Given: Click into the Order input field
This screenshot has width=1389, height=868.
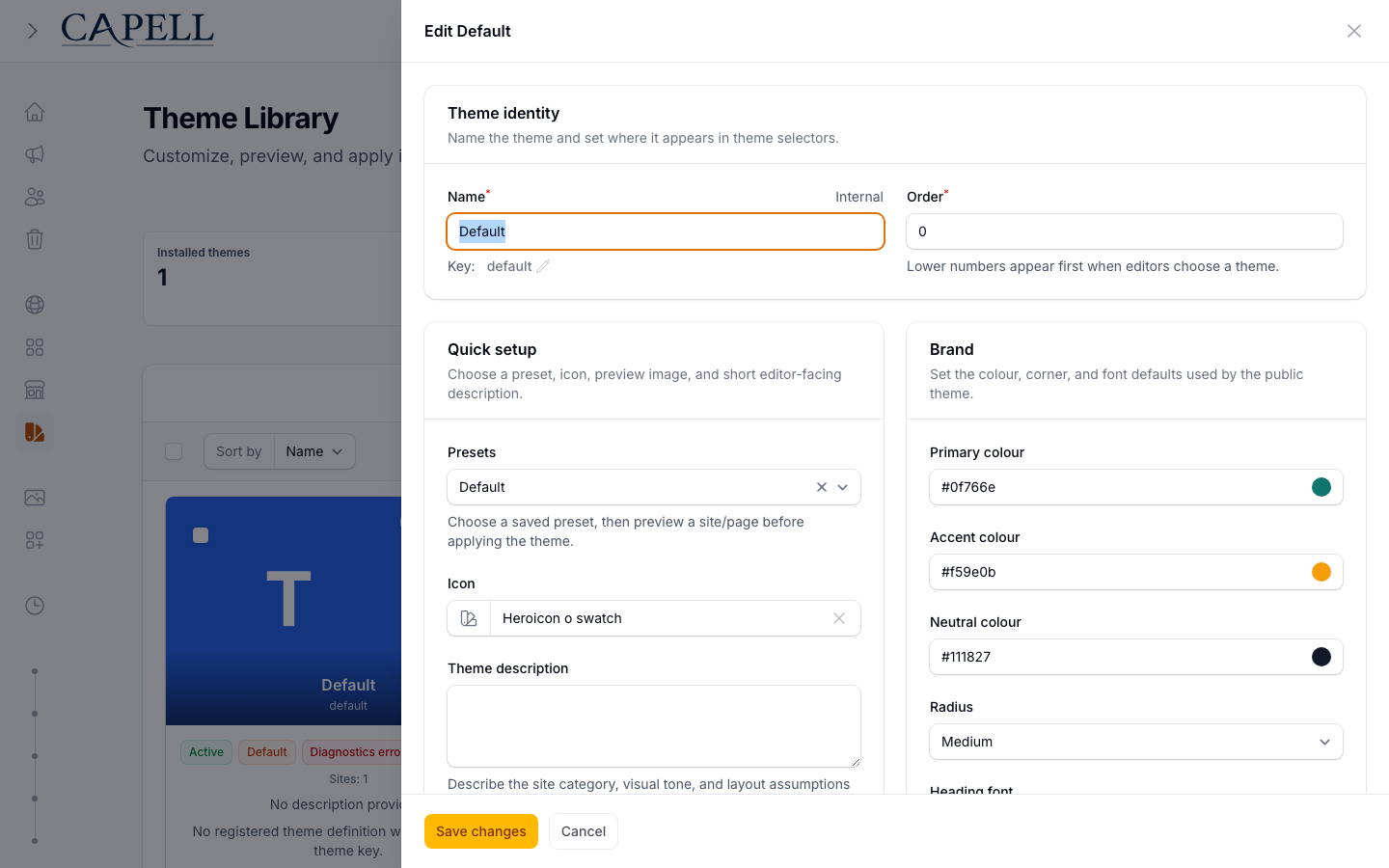Looking at the screenshot, I should (x=1125, y=231).
